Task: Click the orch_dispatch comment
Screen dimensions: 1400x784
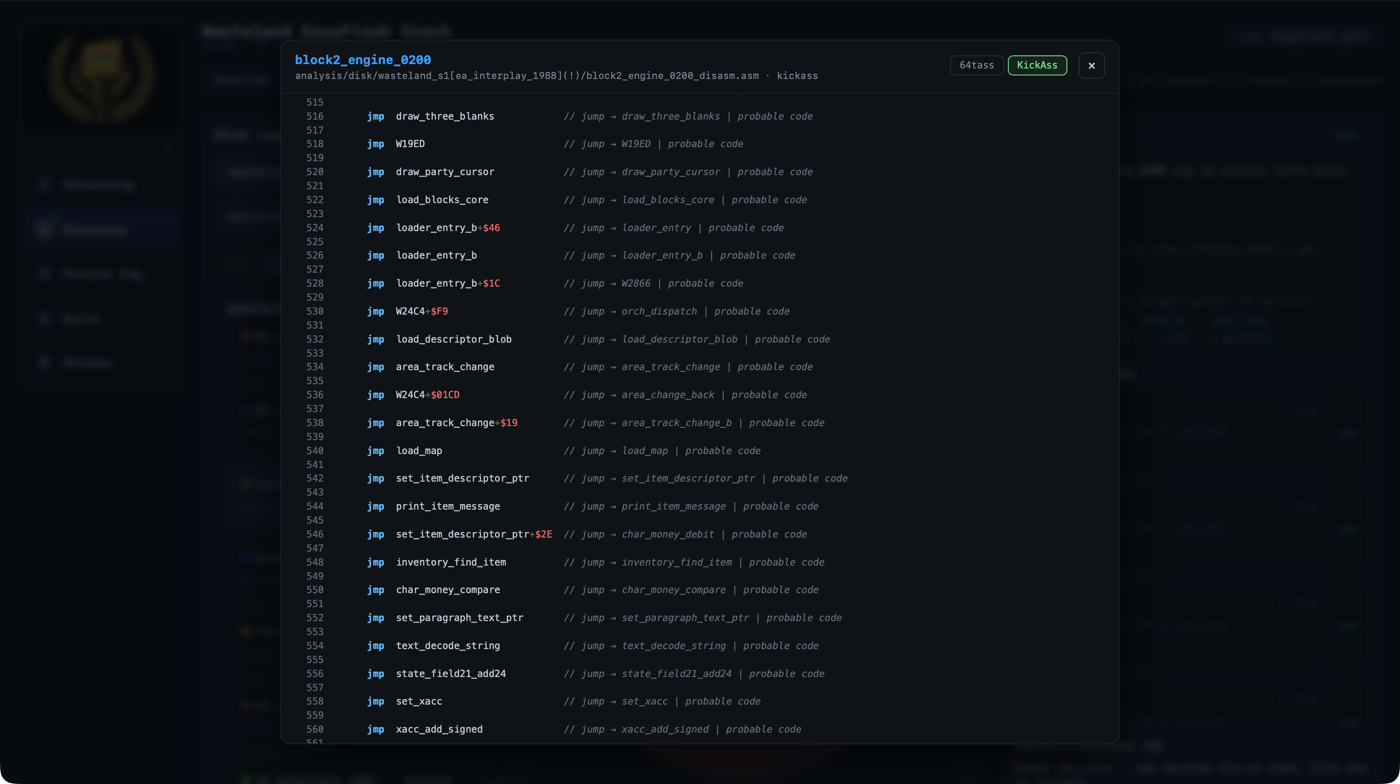Action: pyautogui.click(x=676, y=311)
